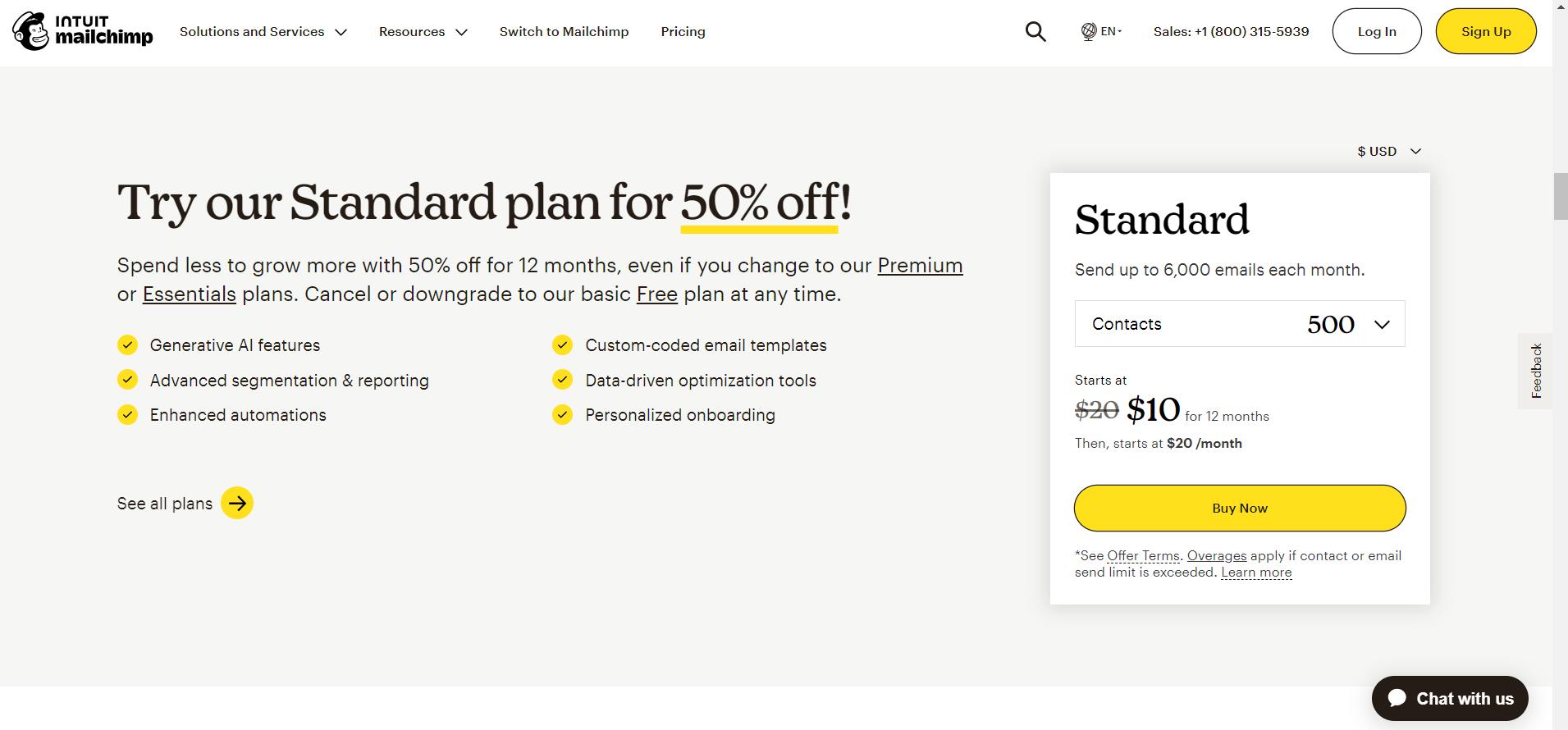Click the Mailchimp monkey logo
1568x730 pixels.
(x=31, y=31)
